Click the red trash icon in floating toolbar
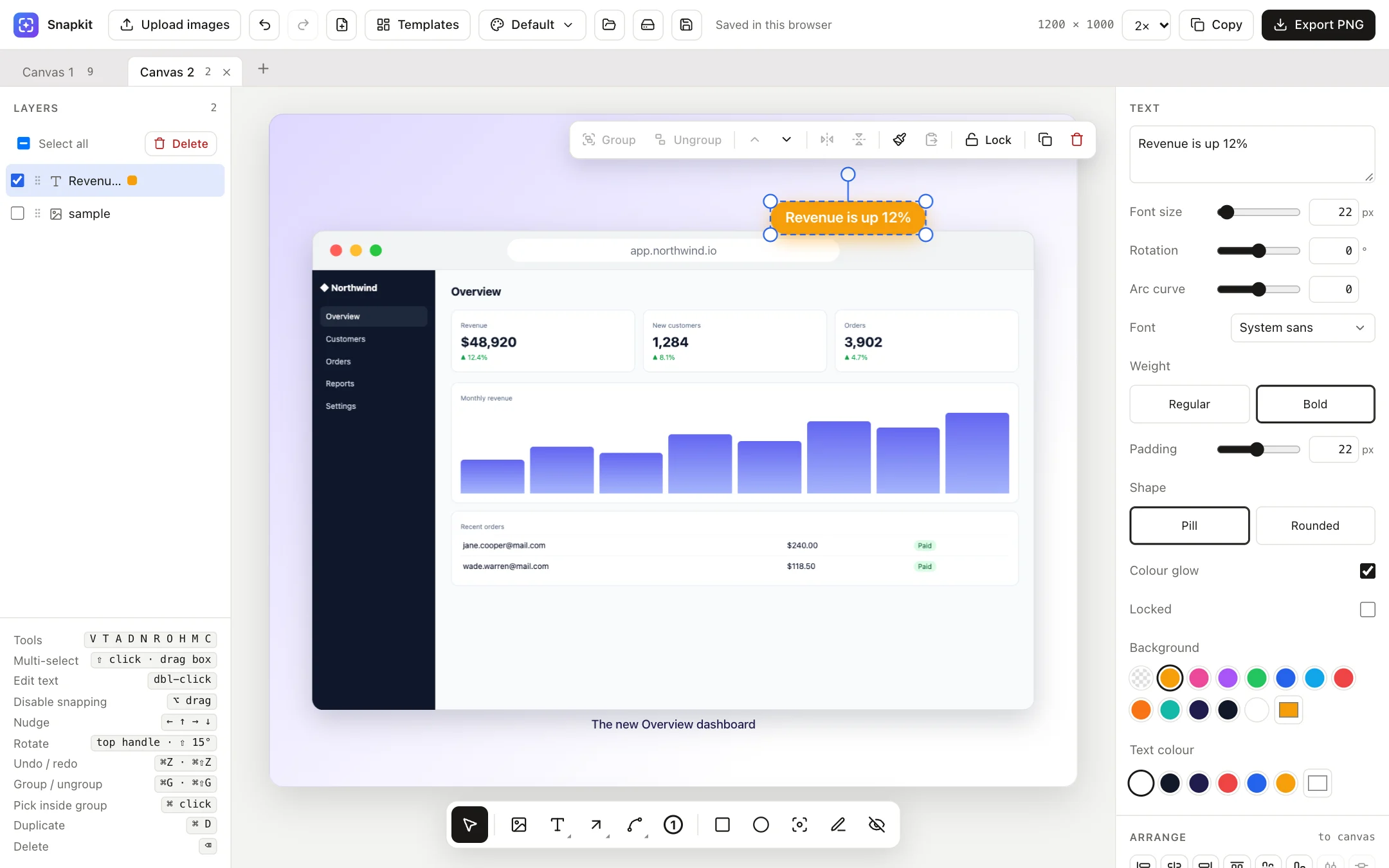The width and height of the screenshot is (1389, 868). (x=1077, y=140)
